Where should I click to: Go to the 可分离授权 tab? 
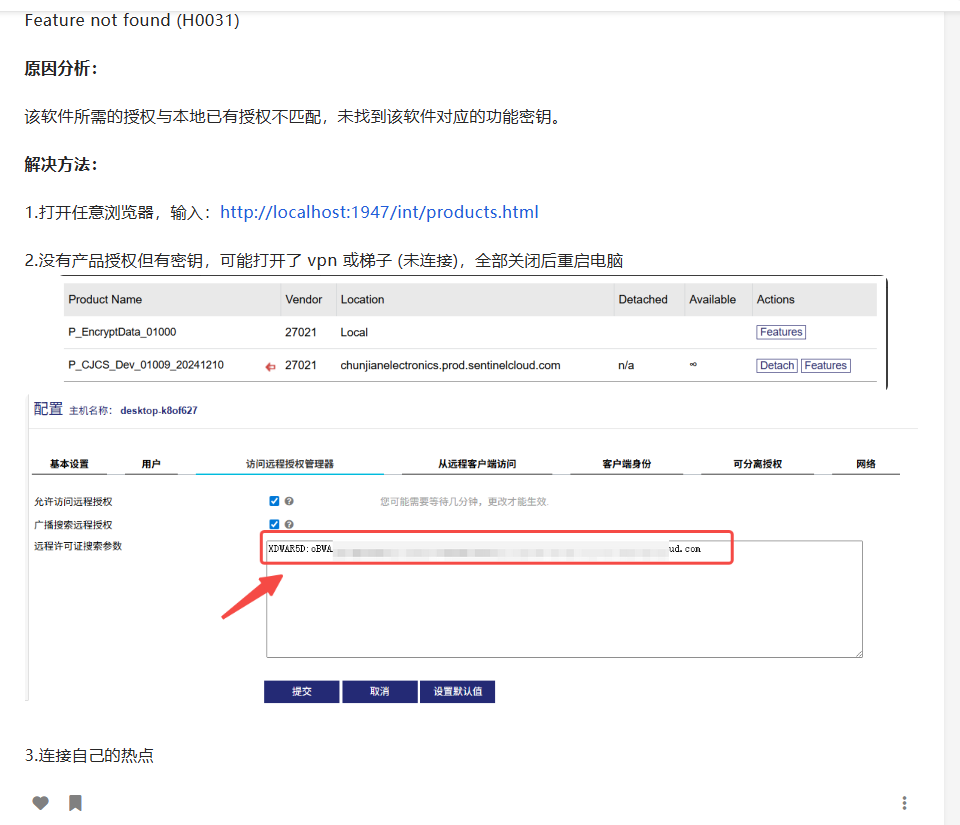(x=757, y=464)
